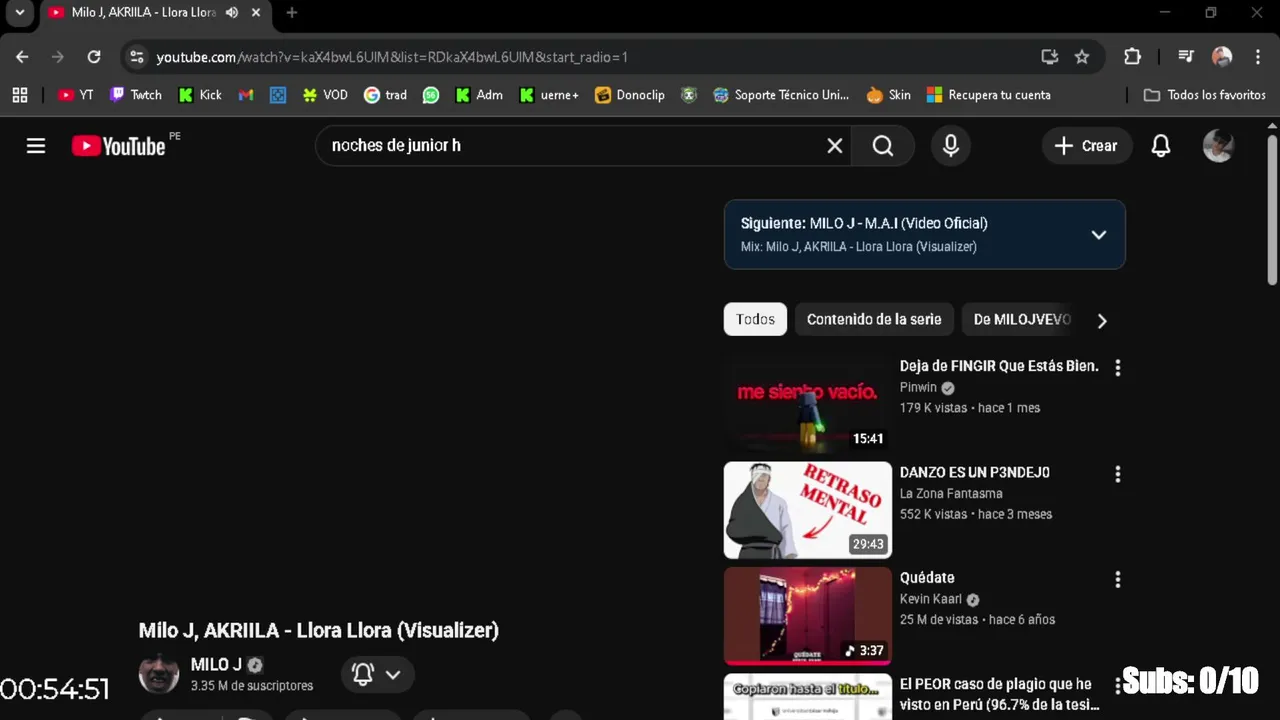Screen dimensions: 1280x720
Task: Select the Contenido de la serie chip
Action: click(x=874, y=319)
